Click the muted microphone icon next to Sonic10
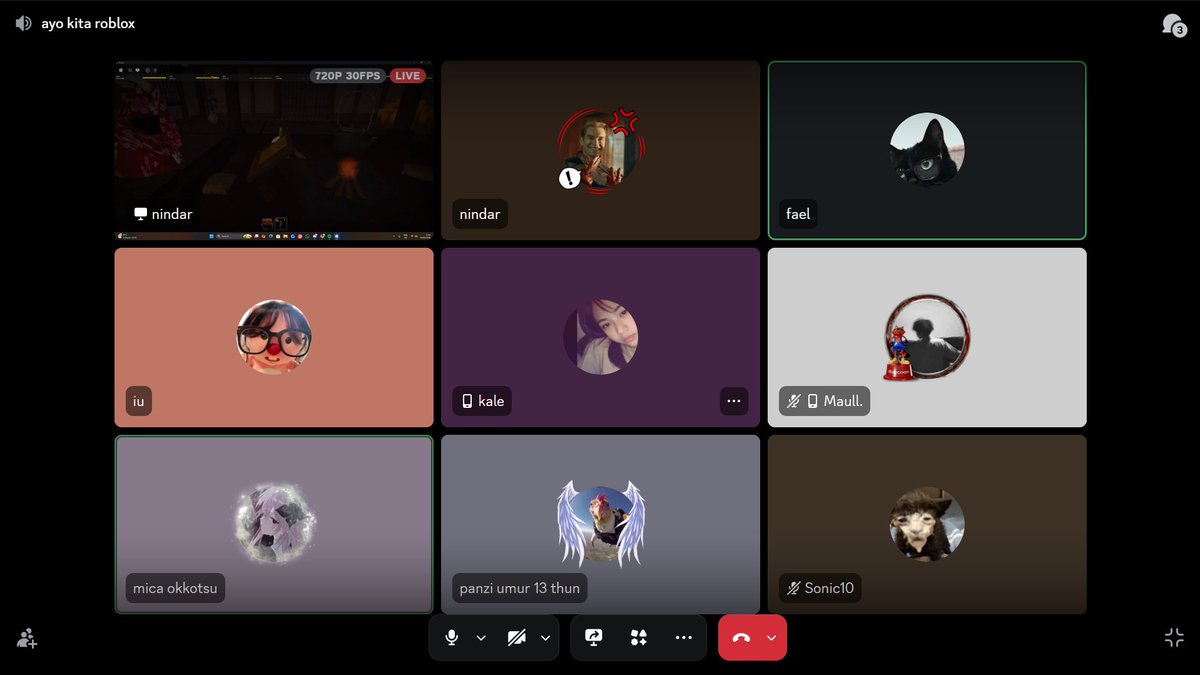This screenshot has height=675, width=1200. pyautogui.click(x=794, y=588)
